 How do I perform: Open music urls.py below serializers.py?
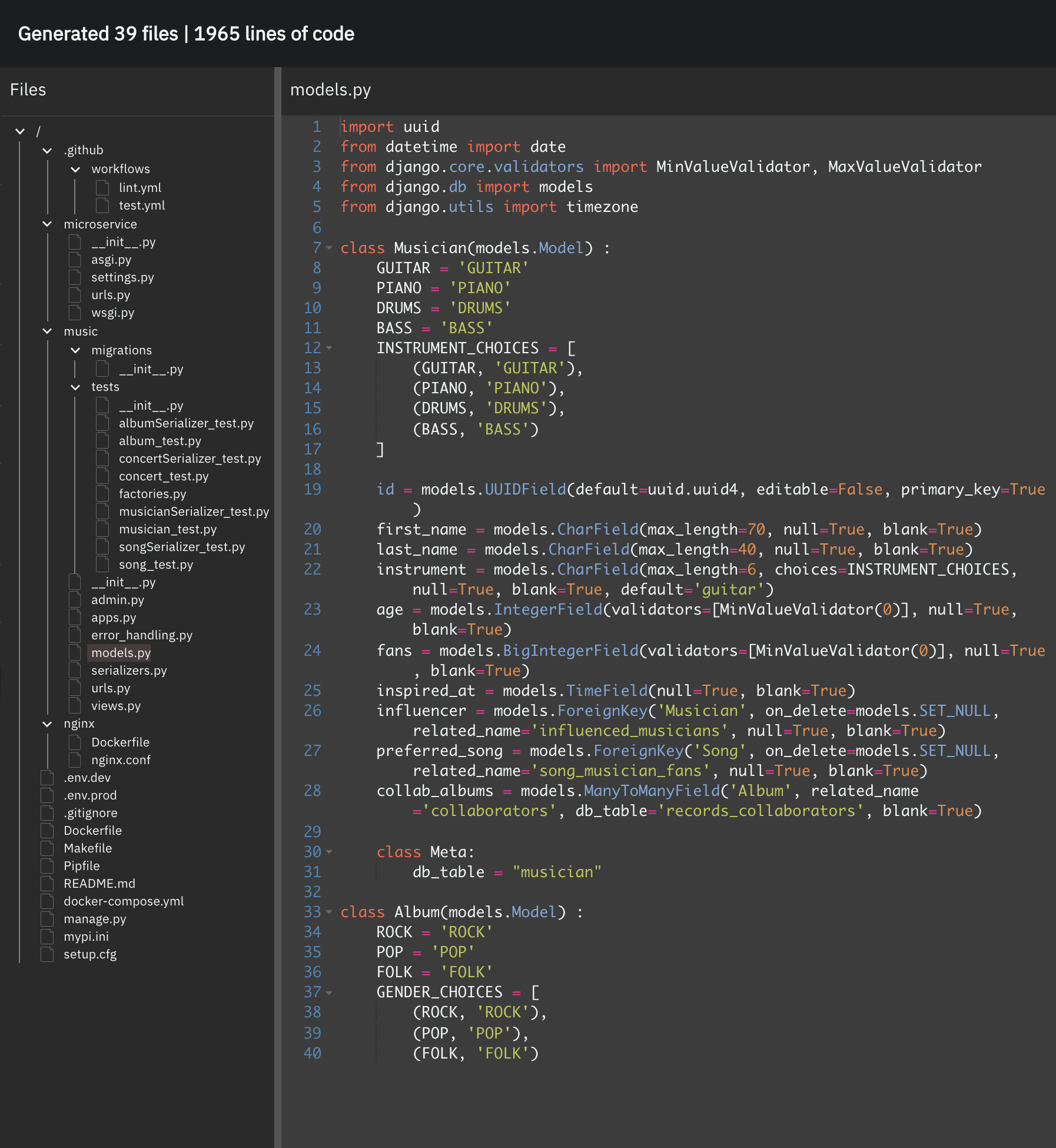[x=111, y=688]
